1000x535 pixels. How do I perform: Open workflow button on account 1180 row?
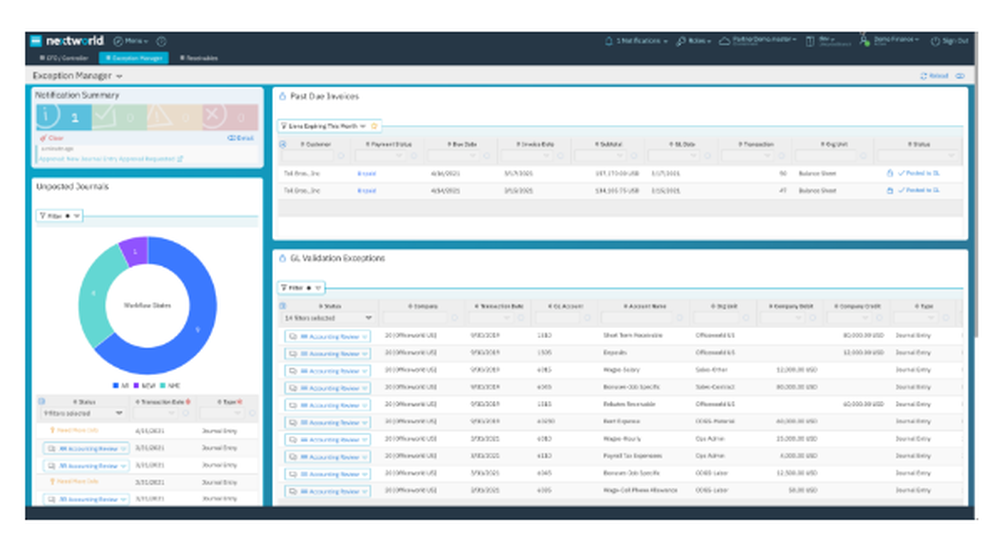(328, 336)
